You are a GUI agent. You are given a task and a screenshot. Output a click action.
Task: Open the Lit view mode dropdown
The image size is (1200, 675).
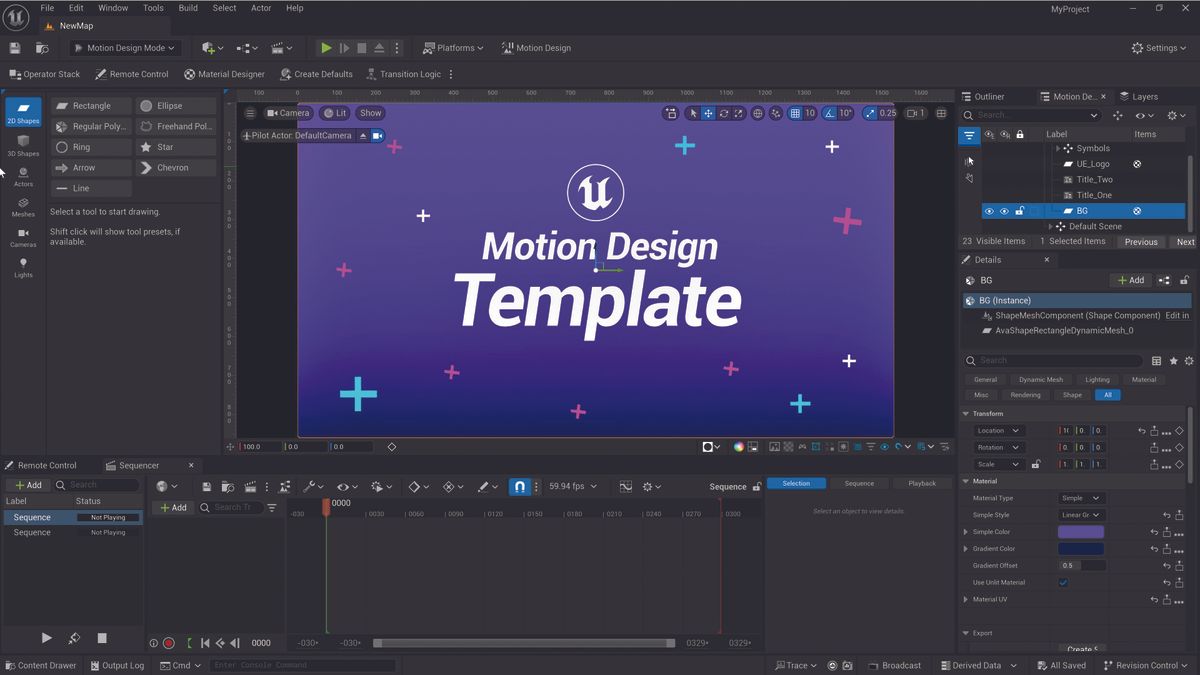tap(334, 113)
